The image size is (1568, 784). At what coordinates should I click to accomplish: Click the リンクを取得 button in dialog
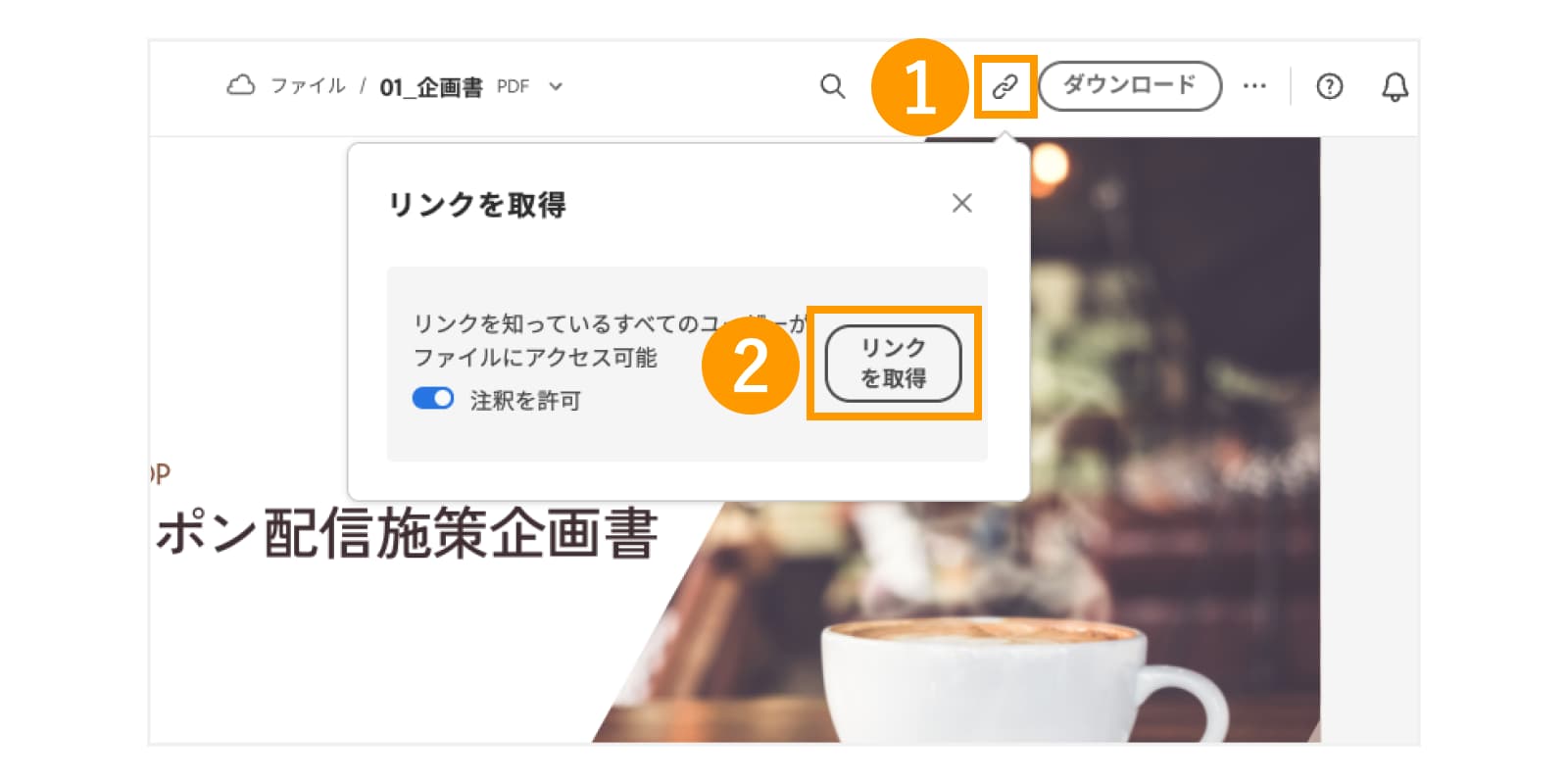[893, 364]
